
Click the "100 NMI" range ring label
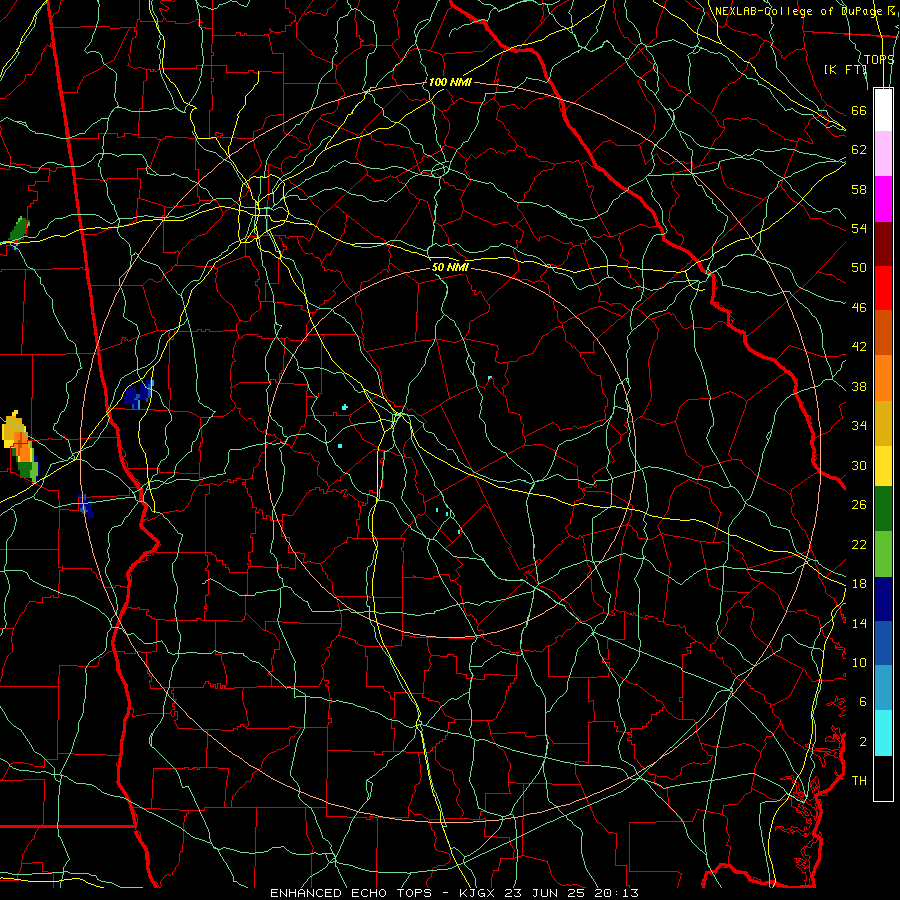[x=450, y=82]
